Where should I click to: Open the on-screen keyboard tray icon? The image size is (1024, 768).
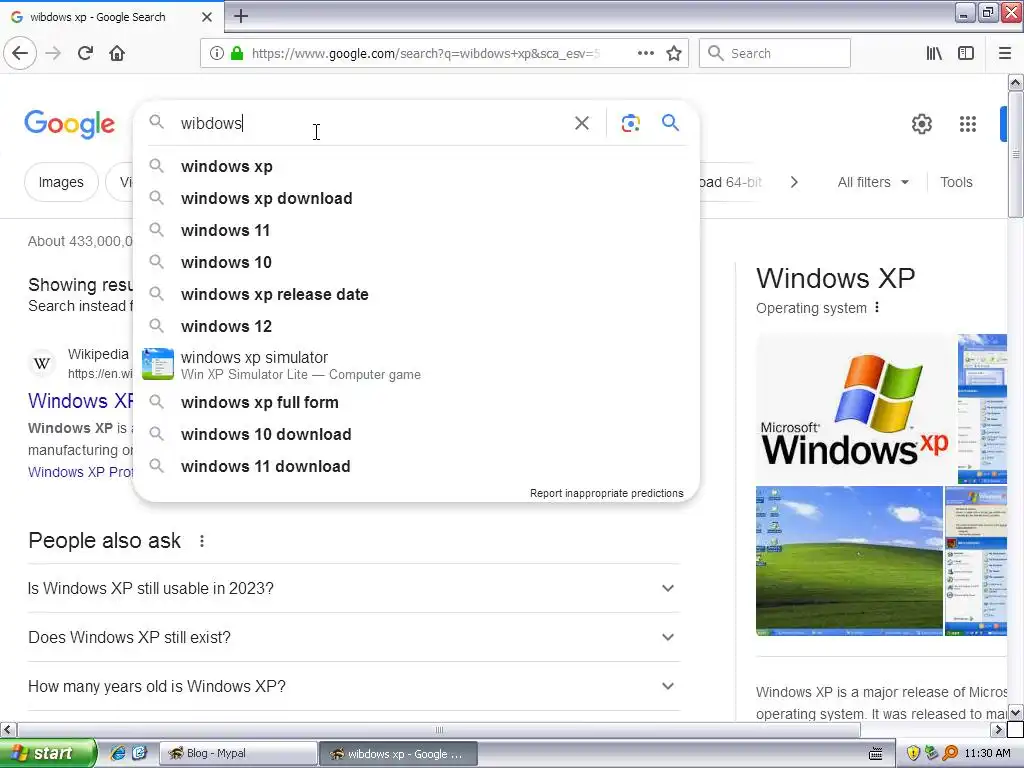point(876,754)
